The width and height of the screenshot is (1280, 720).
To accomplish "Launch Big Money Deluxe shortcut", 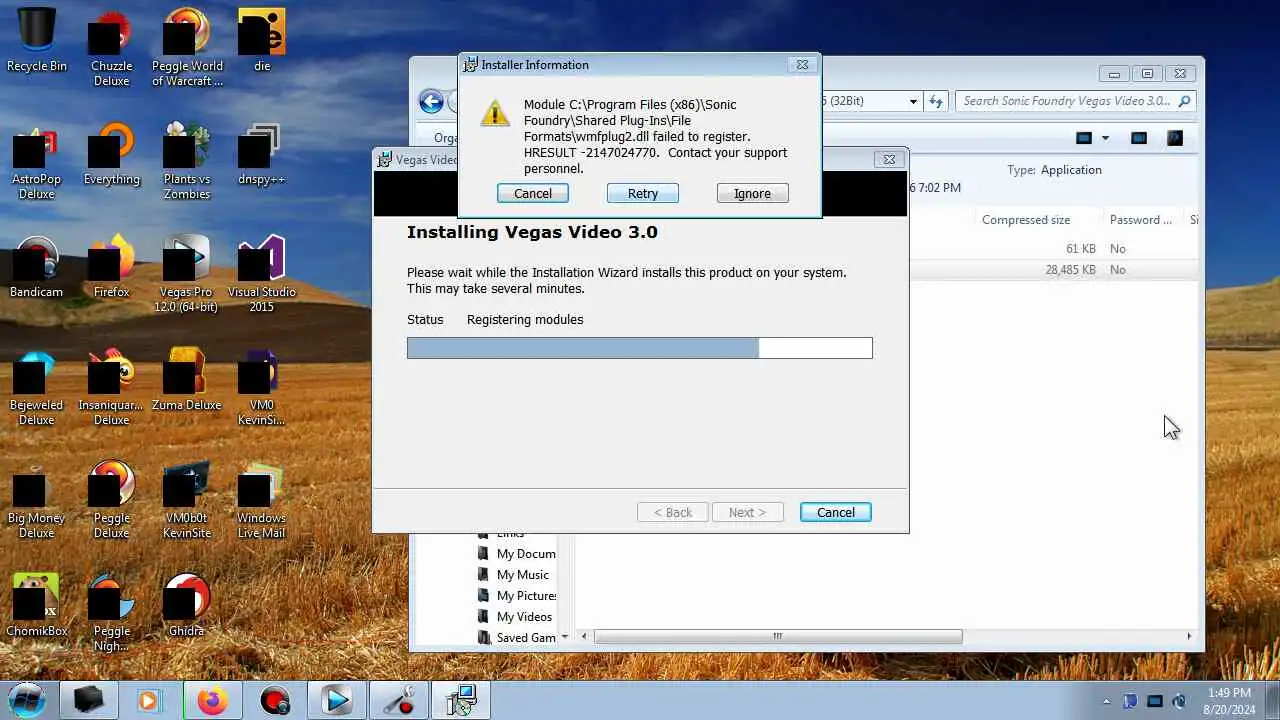I will 37,500.
